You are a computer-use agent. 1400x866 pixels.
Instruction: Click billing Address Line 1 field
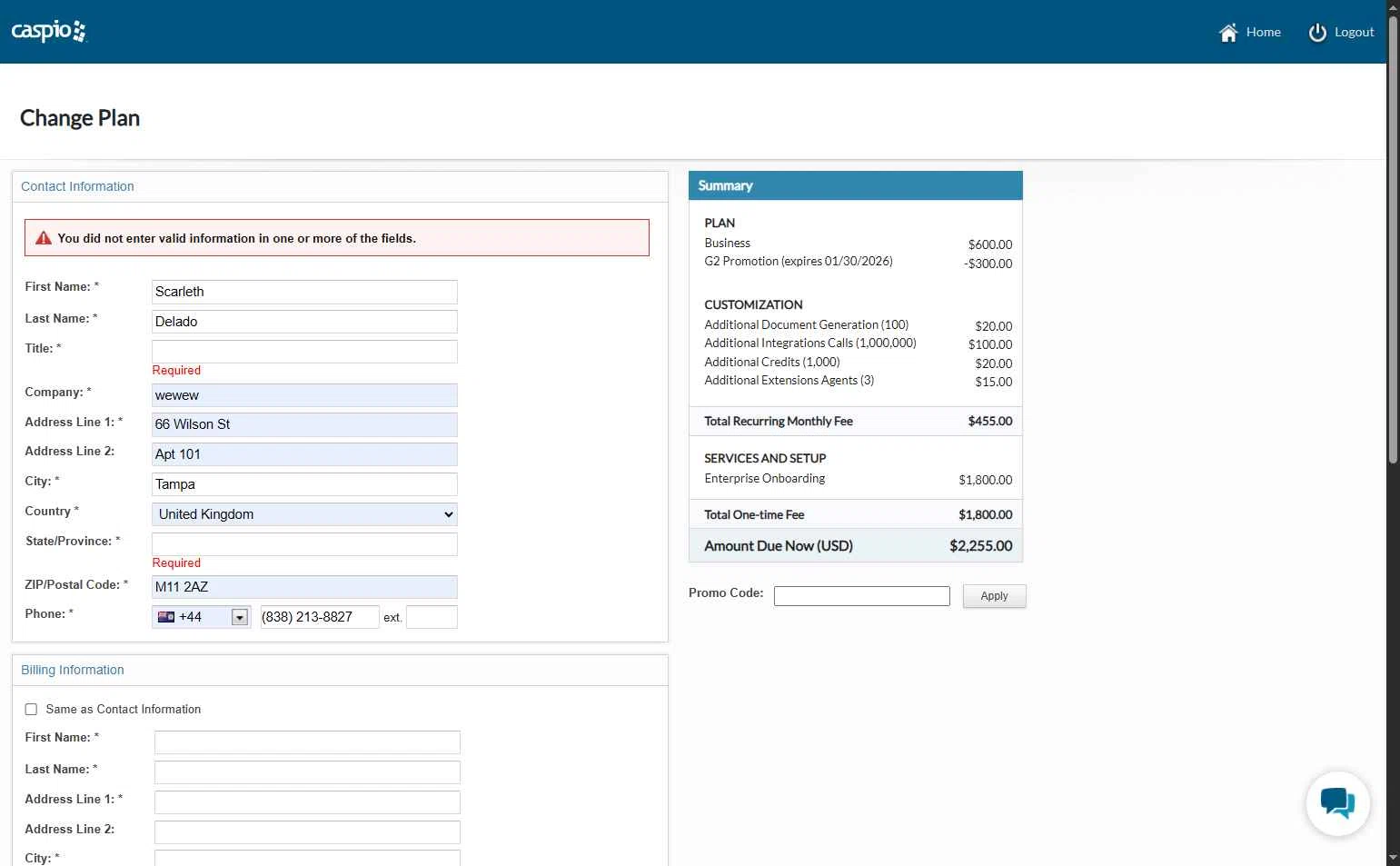click(x=307, y=802)
